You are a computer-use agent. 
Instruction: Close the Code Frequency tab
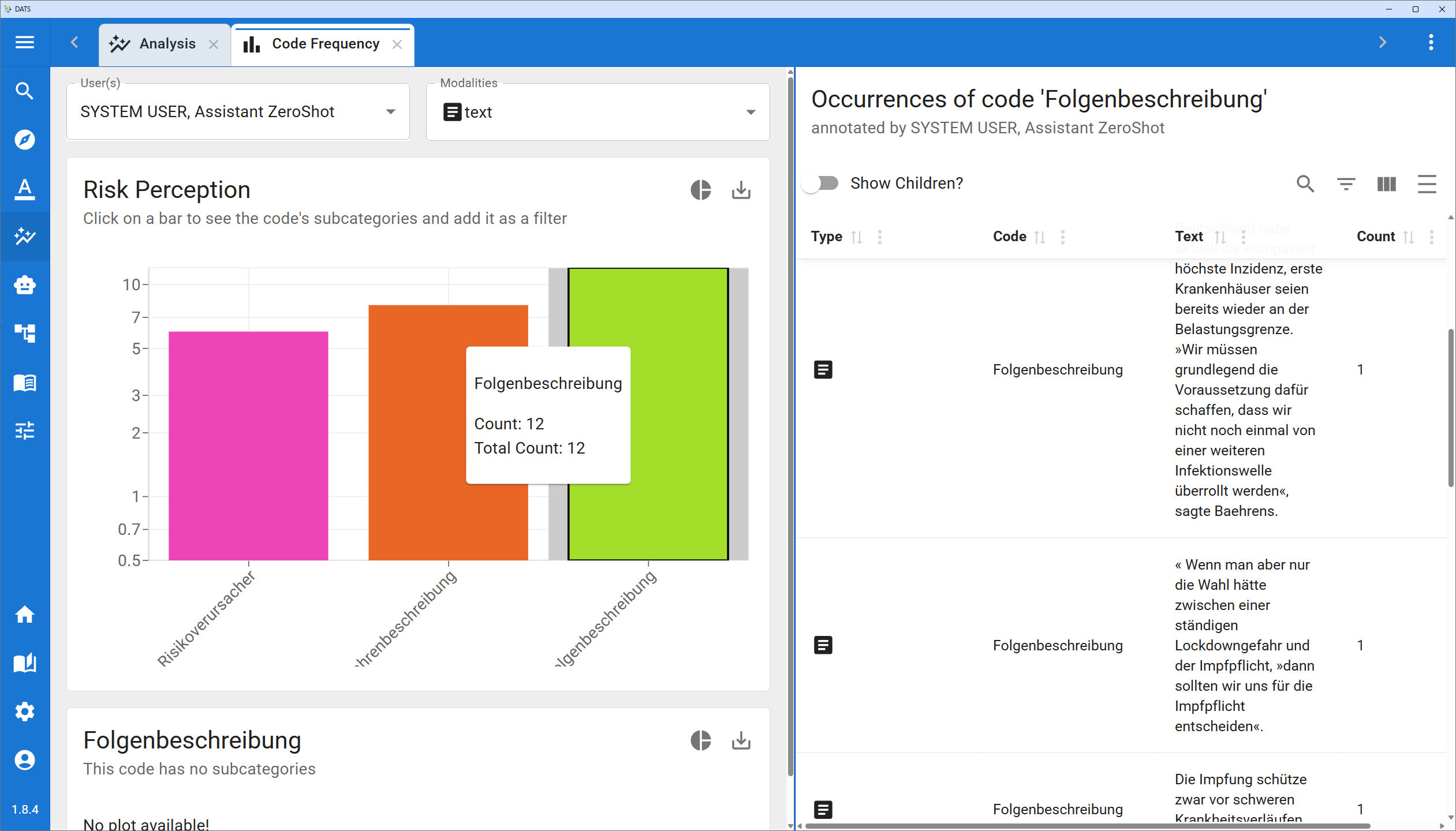pyautogui.click(x=397, y=44)
